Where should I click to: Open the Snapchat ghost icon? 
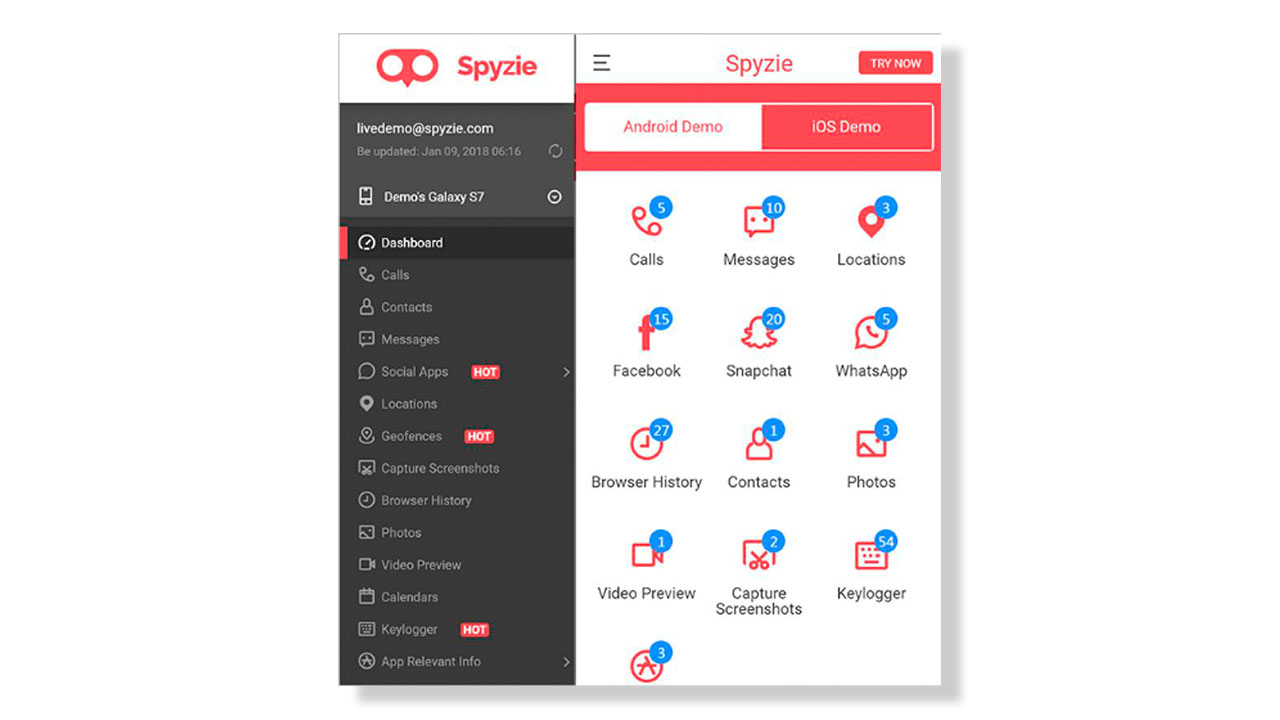point(759,332)
